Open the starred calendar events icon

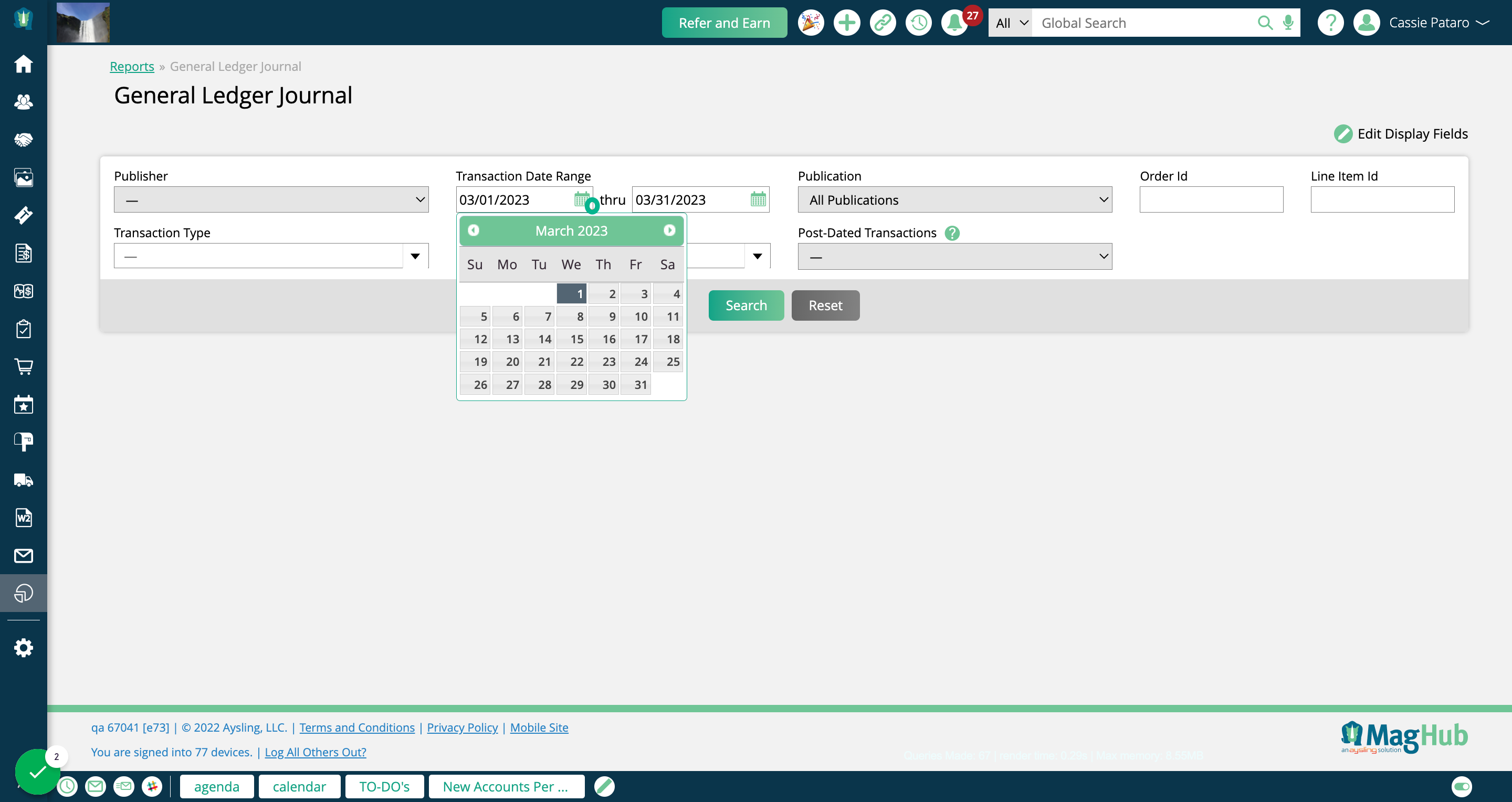point(24,404)
